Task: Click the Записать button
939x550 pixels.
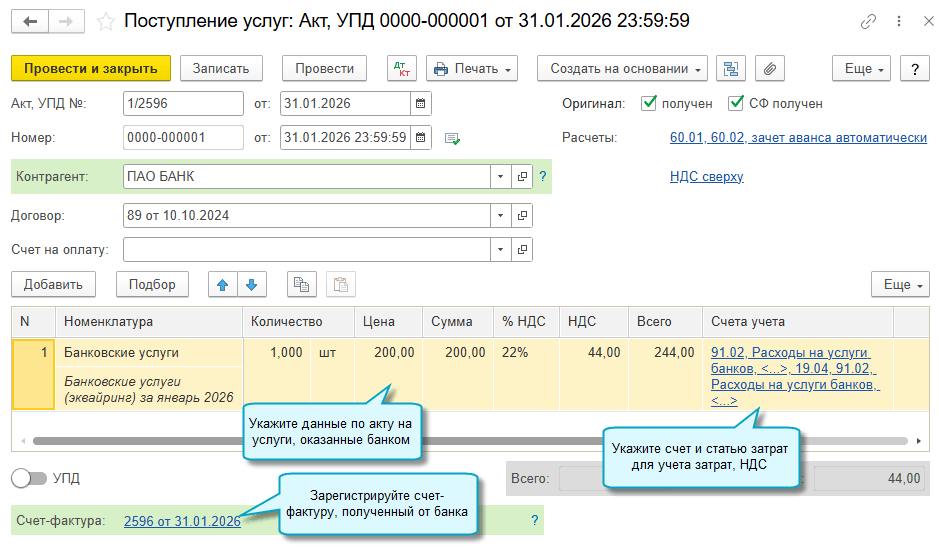Action: pyautogui.click(x=221, y=68)
